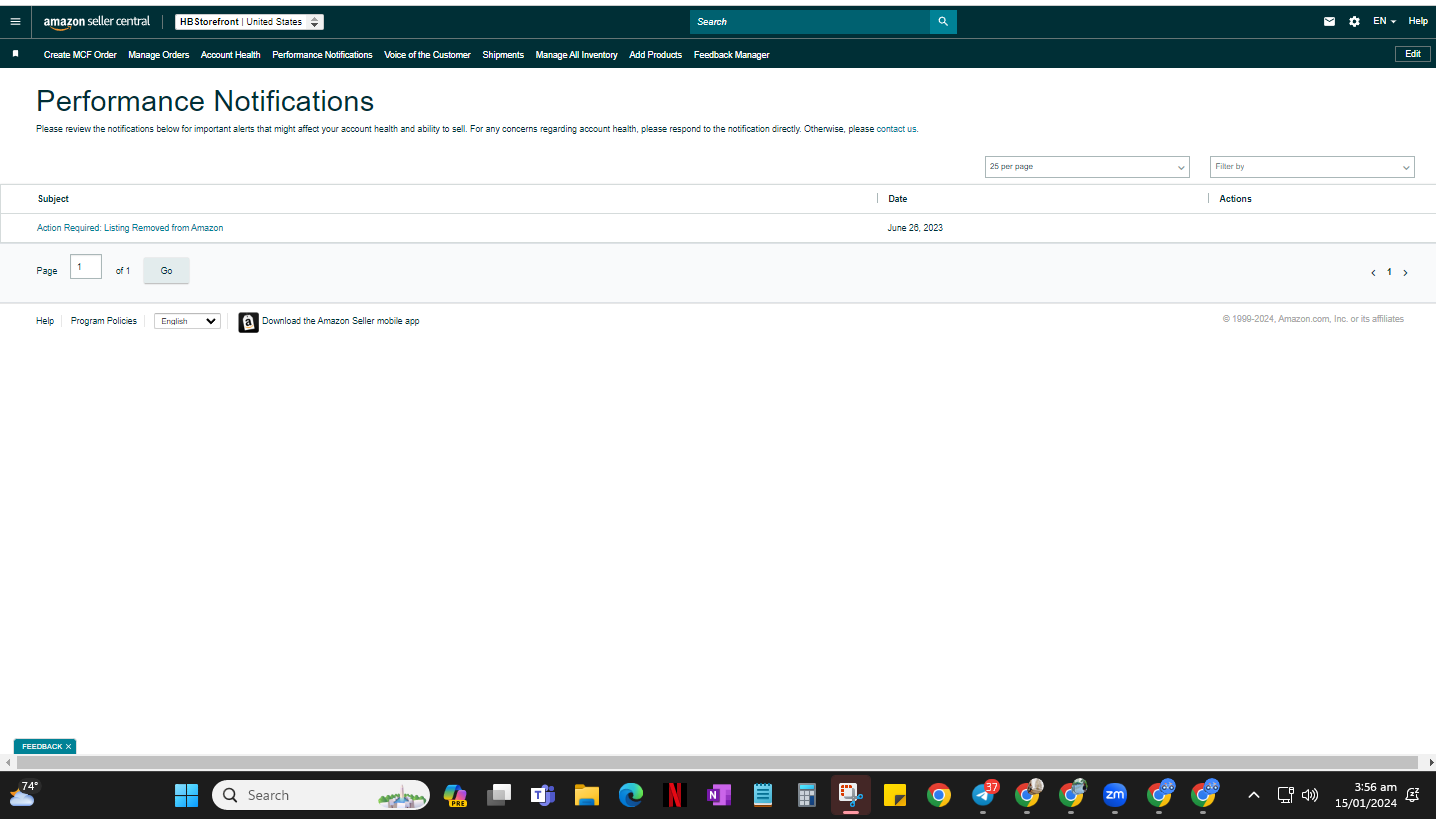The width and height of the screenshot is (1436, 819).
Task: Open the taskbar clock showing 3:56 am
Action: pyautogui.click(x=1366, y=795)
